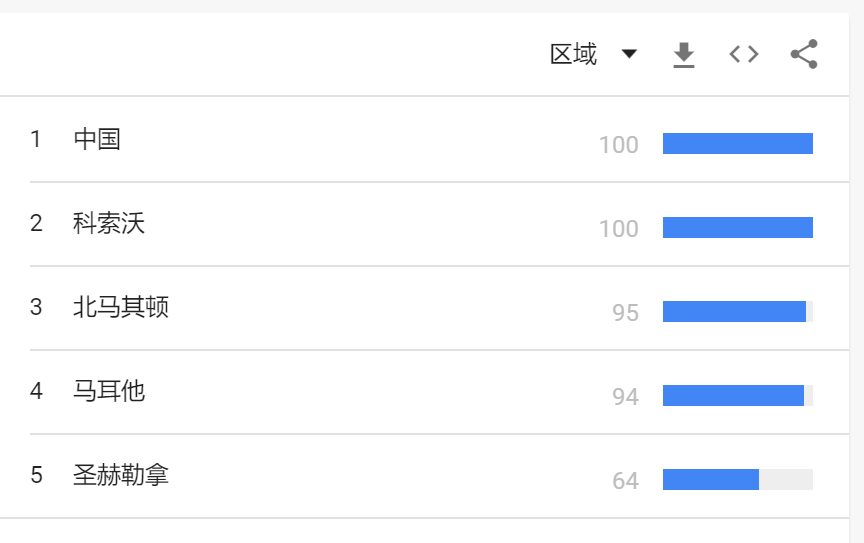The width and height of the screenshot is (864, 543).
Task: Click the share icon
Action: [x=804, y=54]
